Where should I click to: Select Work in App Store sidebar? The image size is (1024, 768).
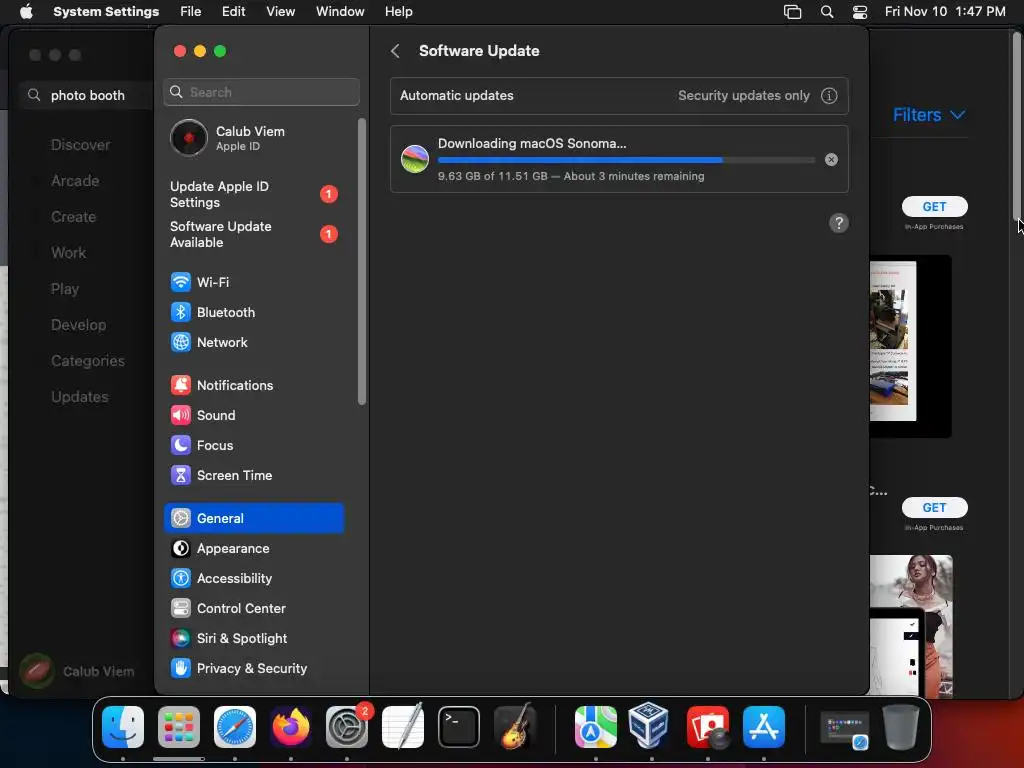[x=69, y=253]
